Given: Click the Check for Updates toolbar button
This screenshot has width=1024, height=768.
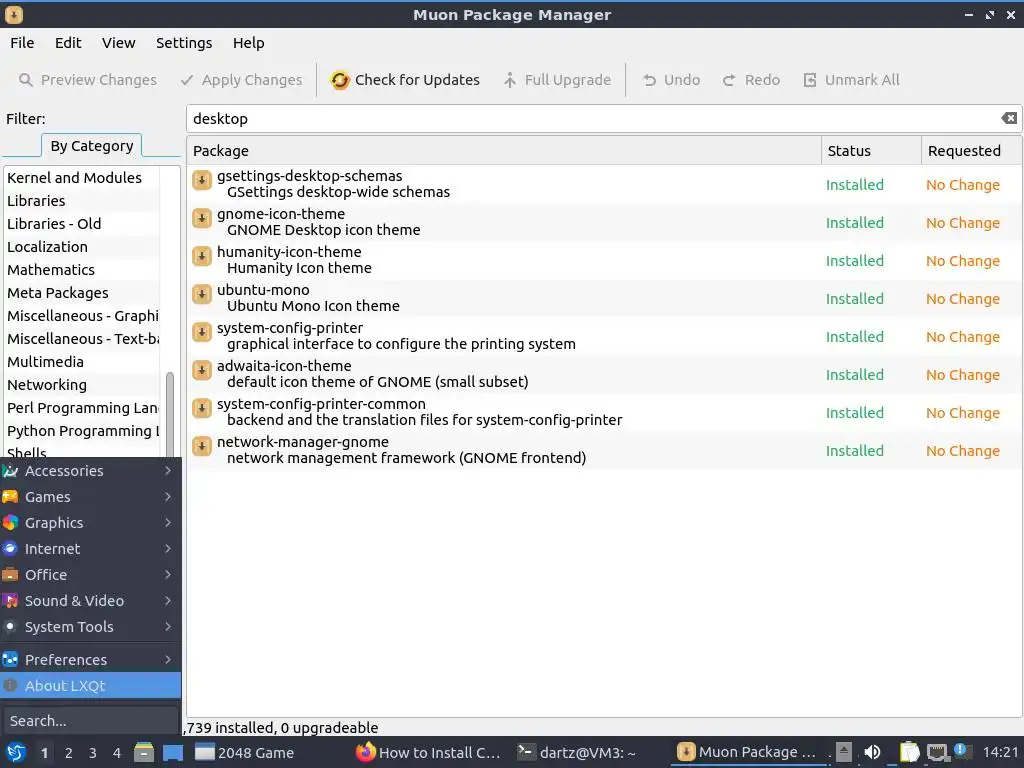Looking at the screenshot, I should pos(405,80).
